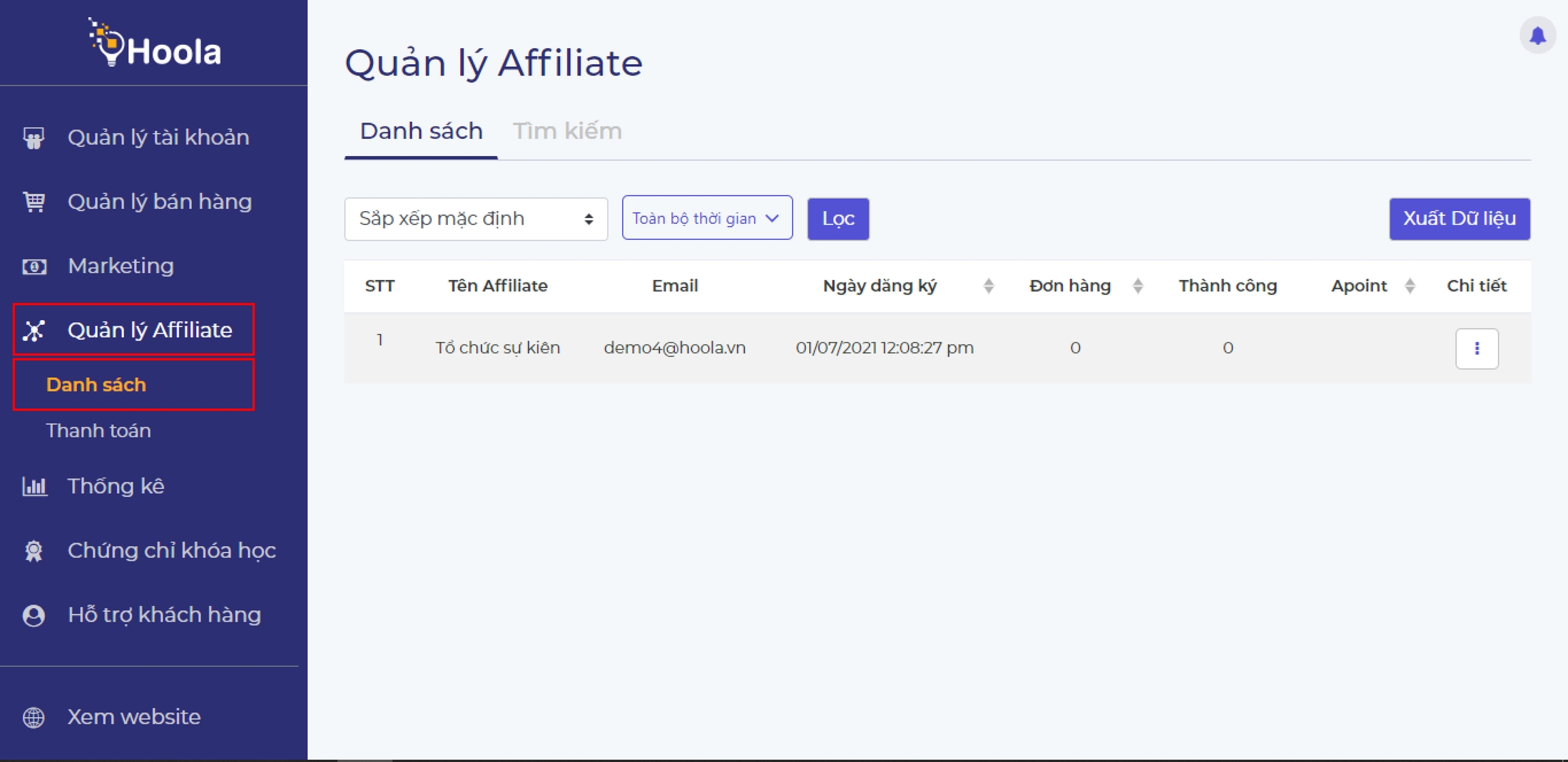The height and width of the screenshot is (762, 1568).
Task: Click the Chứng chỉ khóa học badge icon
Action: tap(34, 550)
